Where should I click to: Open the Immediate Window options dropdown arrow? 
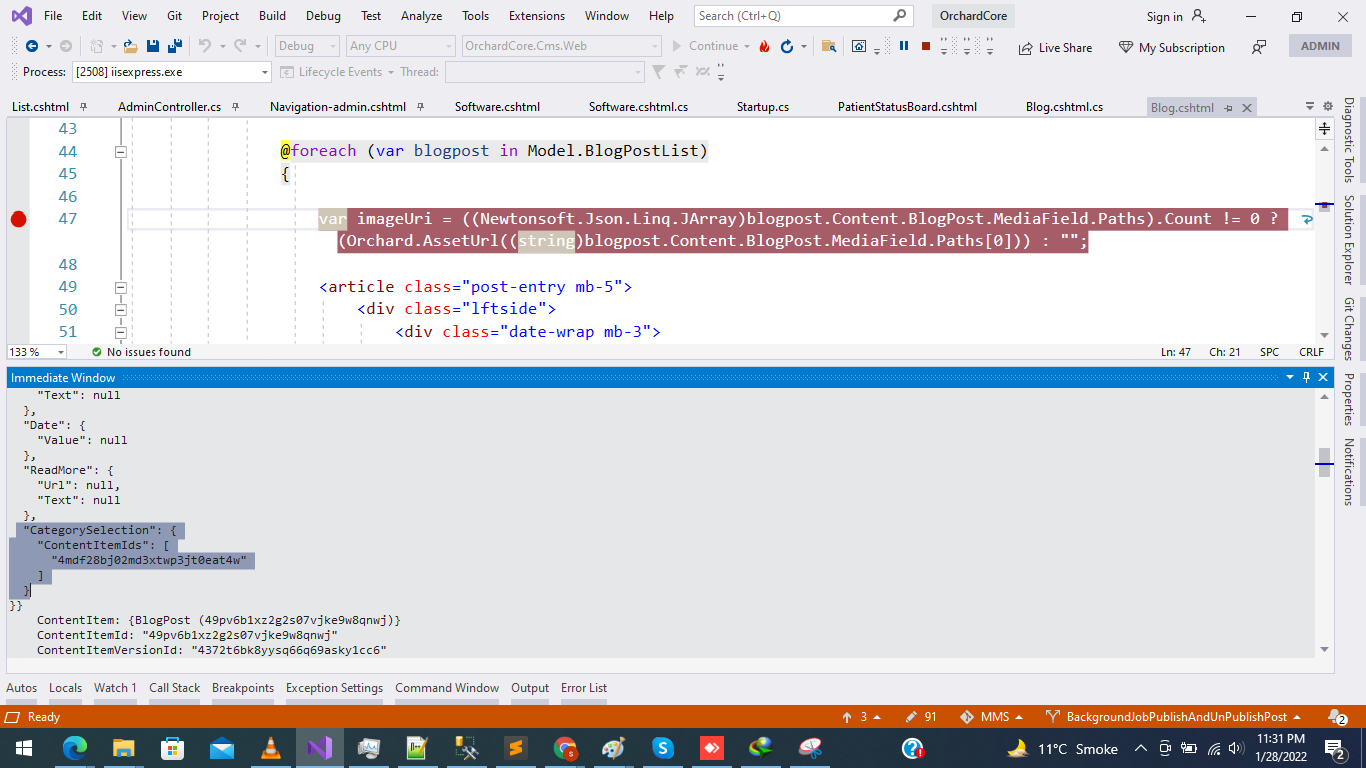(x=1289, y=377)
